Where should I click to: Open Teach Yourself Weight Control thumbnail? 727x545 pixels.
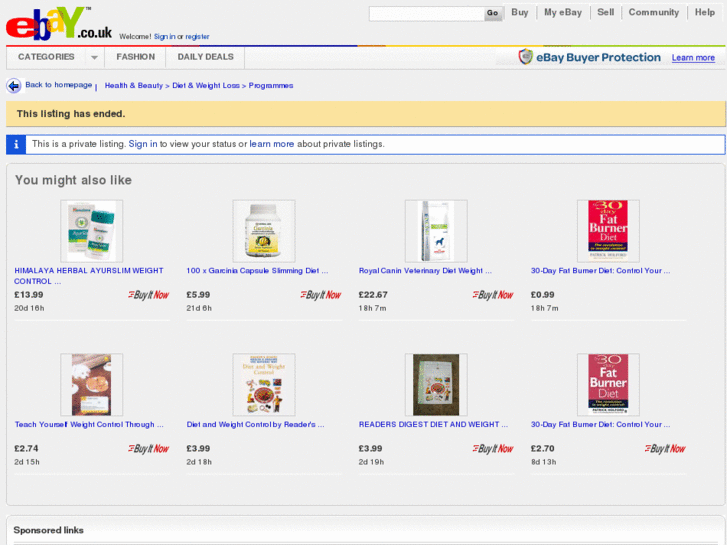(92, 385)
